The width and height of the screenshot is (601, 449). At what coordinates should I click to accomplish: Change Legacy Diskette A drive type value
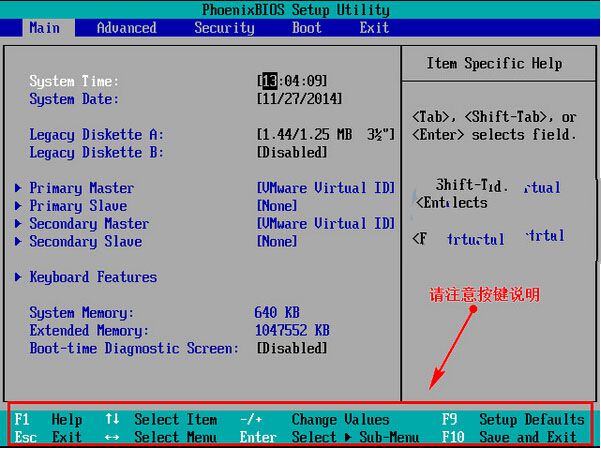[x=325, y=135]
